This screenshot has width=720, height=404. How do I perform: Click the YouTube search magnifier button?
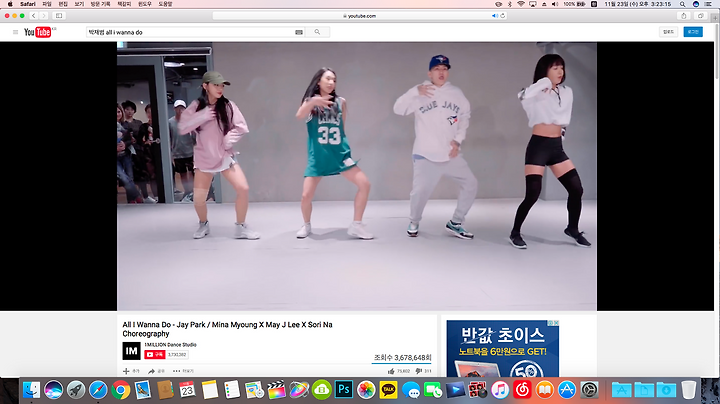[x=317, y=32]
